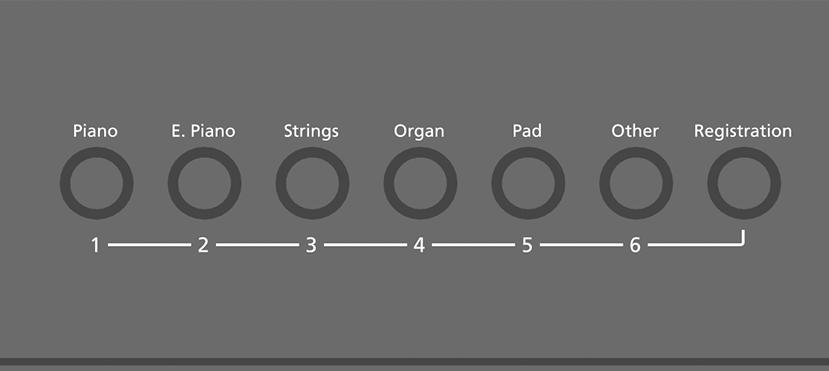Click registration number 4 below Organ
The width and height of the screenshot is (829, 371).
(419, 245)
